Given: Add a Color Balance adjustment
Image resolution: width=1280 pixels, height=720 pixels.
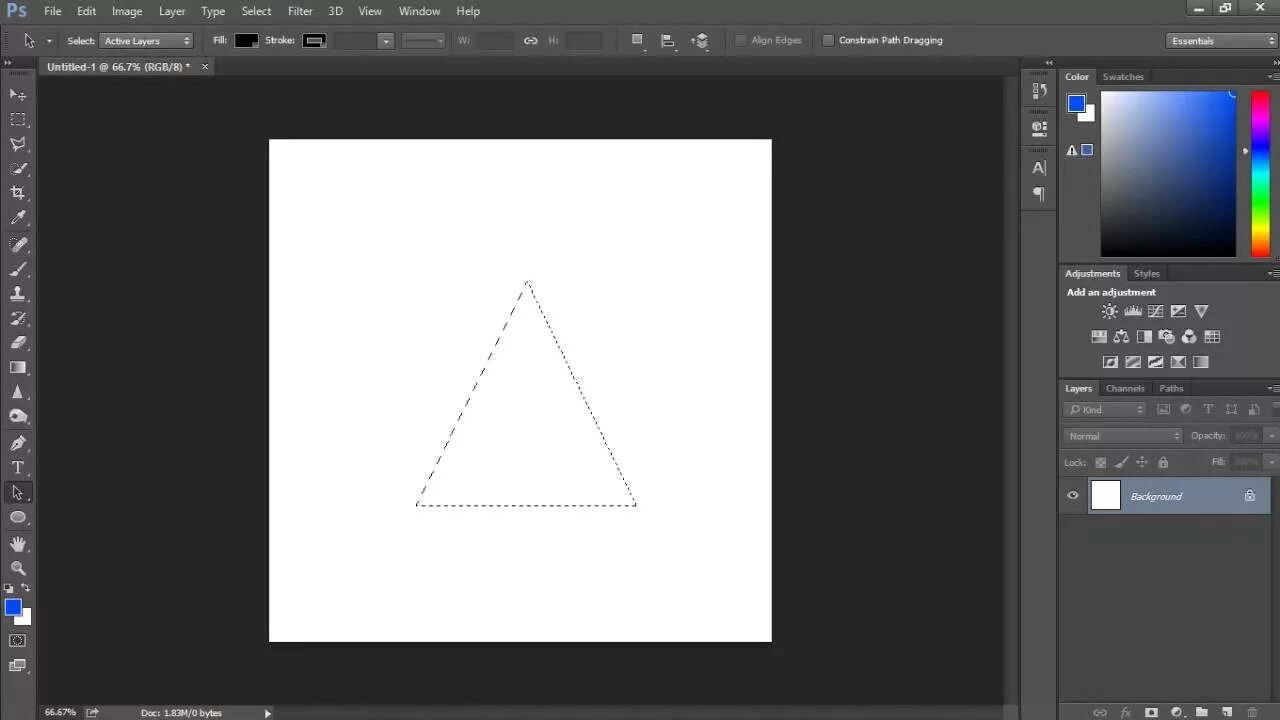Looking at the screenshot, I should click(x=1122, y=337).
